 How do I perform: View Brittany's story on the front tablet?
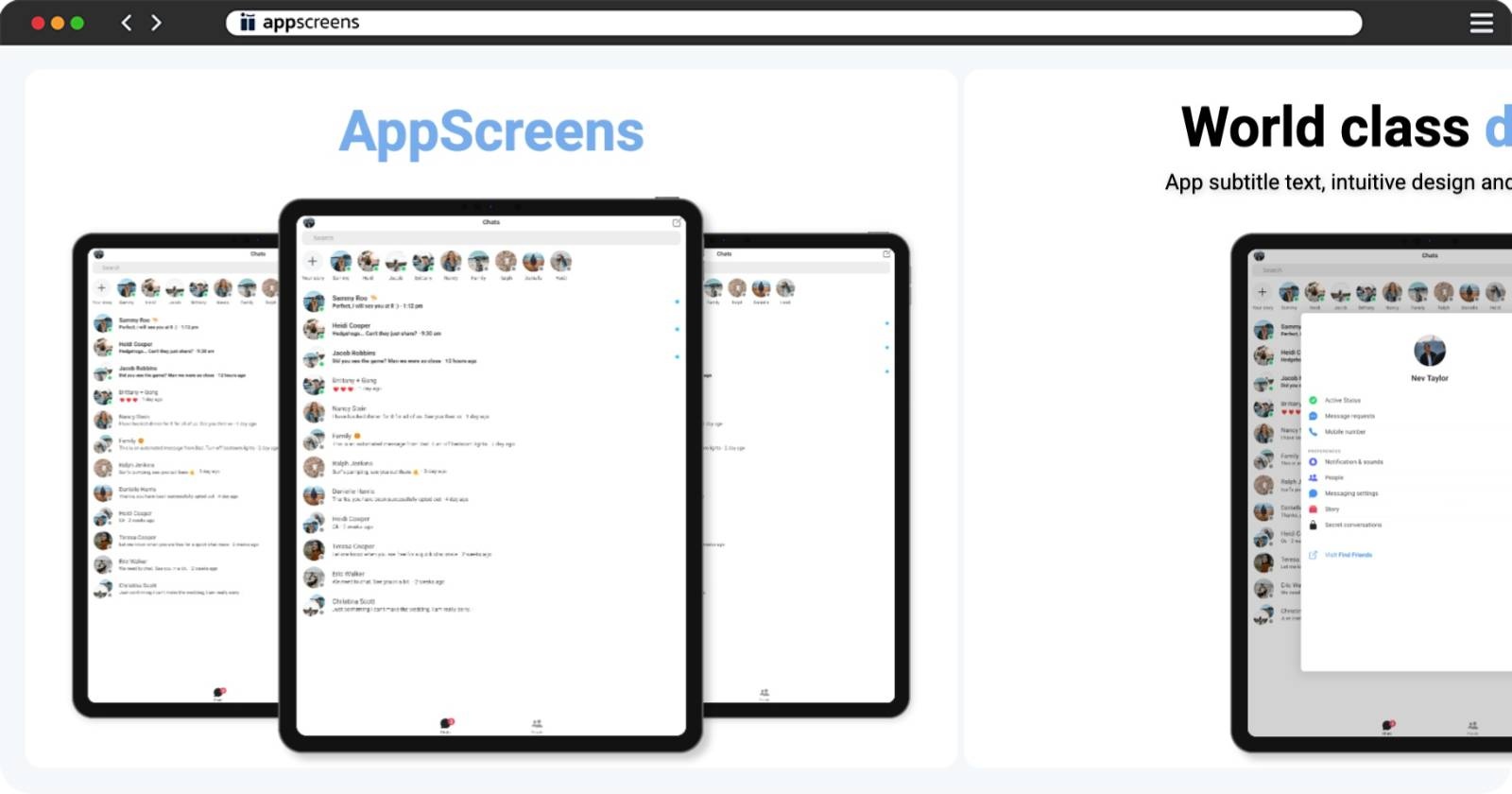coord(423,262)
